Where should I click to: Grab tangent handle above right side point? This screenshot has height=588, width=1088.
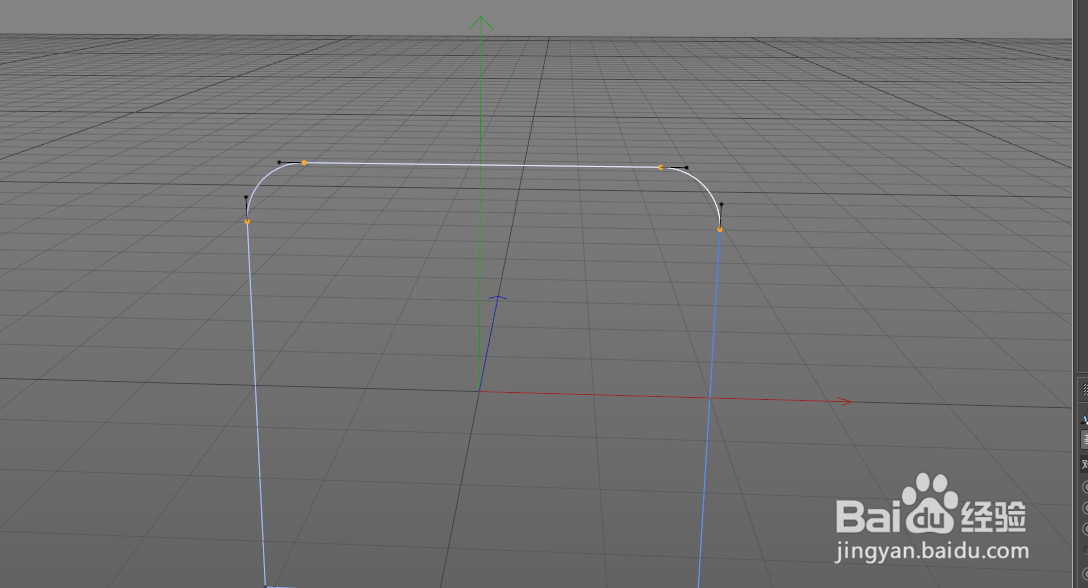coord(721,204)
